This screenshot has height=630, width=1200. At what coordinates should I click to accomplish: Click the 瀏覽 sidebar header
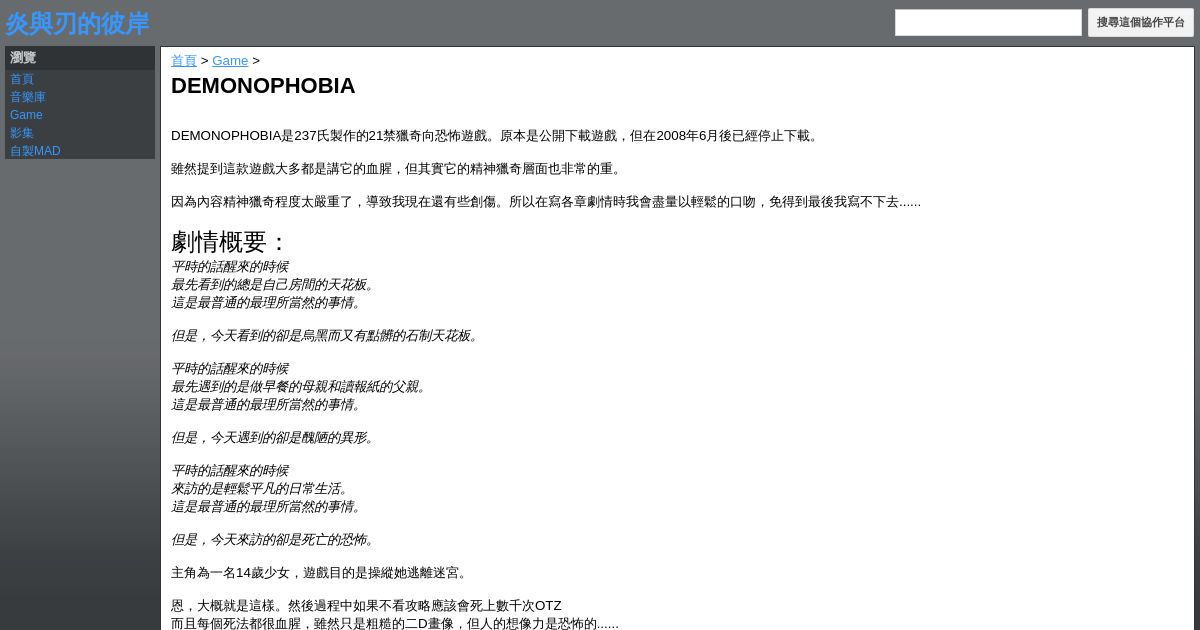click(x=23, y=58)
